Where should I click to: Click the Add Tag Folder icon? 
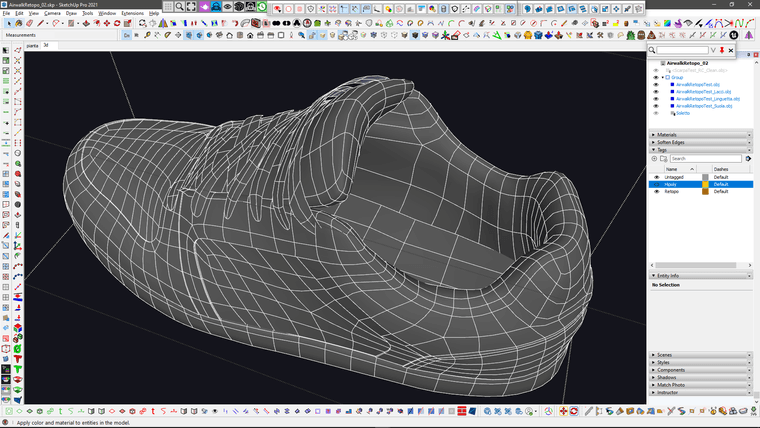click(663, 158)
